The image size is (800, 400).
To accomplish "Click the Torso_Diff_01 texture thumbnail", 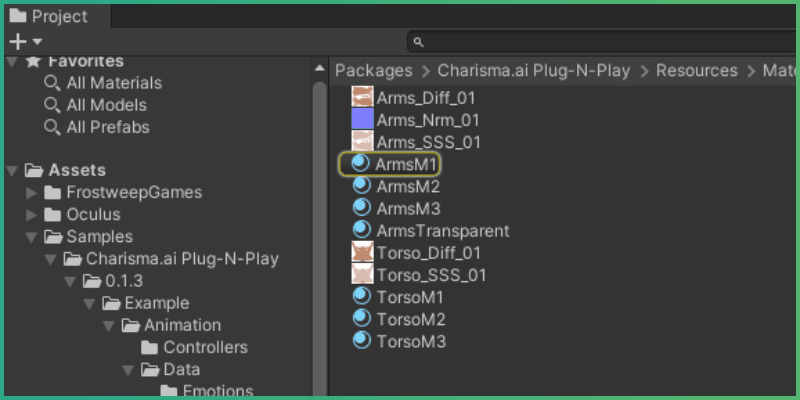I will [x=362, y=253].
